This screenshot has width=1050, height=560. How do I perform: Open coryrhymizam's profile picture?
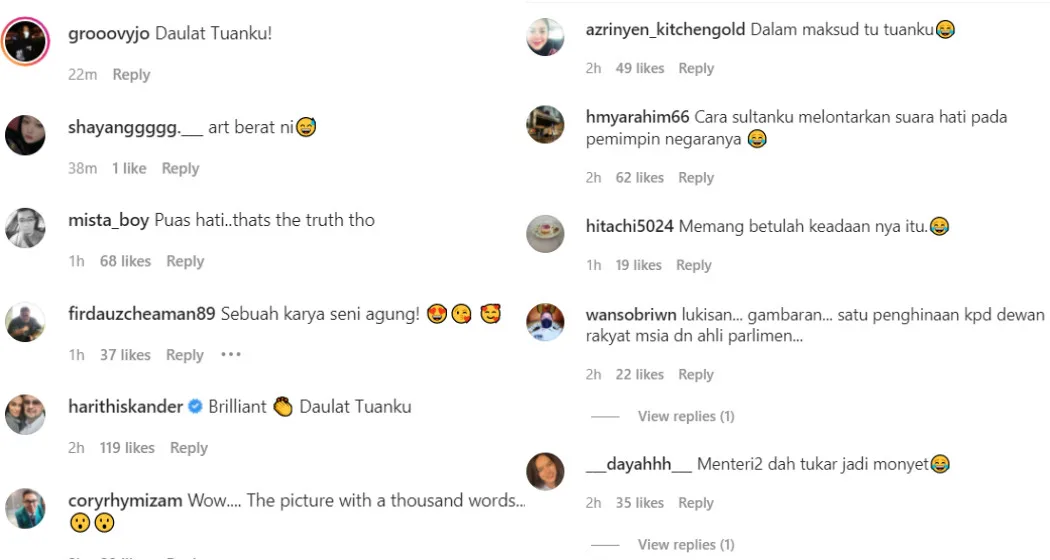25,508
